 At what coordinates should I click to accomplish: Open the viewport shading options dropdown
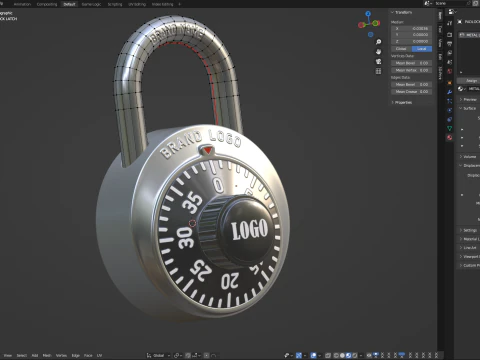click(361, 355)
